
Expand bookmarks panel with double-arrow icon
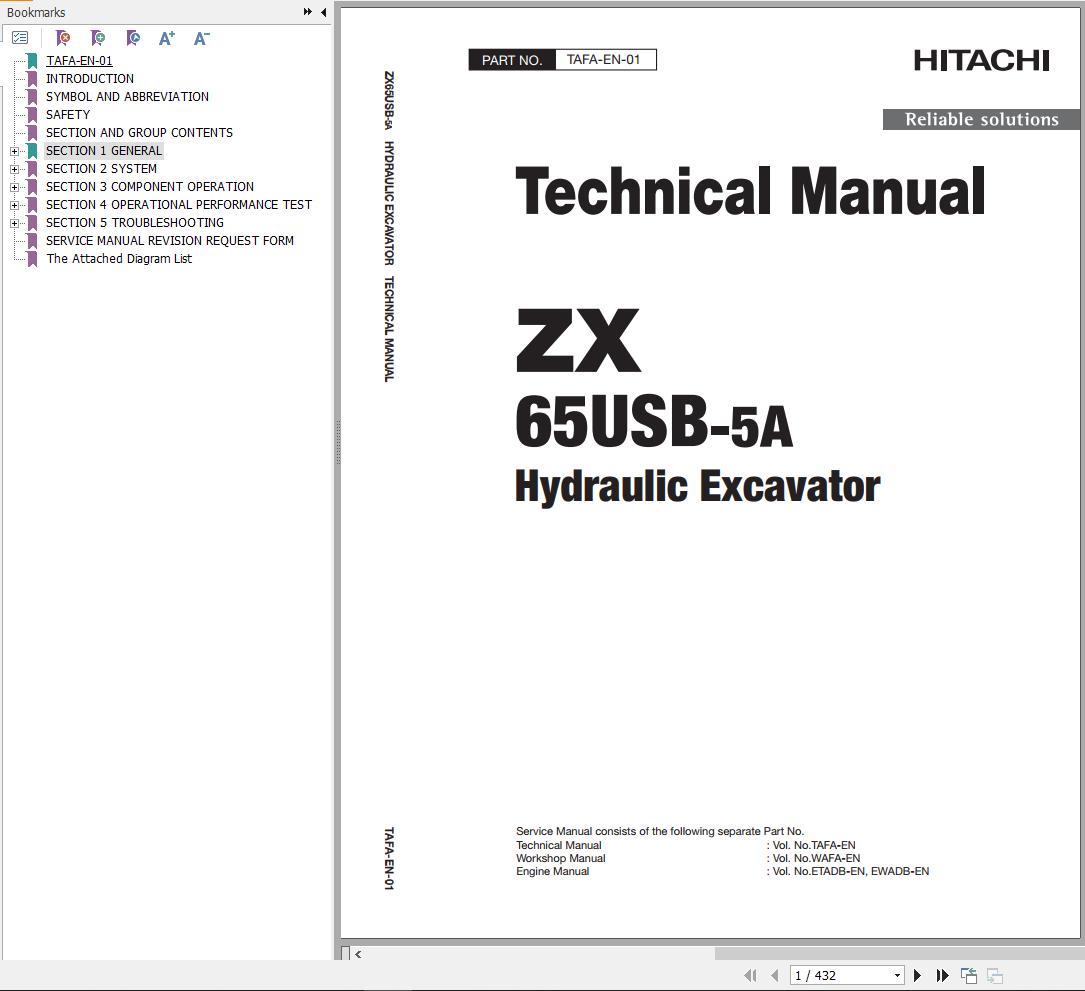(308, 12)
